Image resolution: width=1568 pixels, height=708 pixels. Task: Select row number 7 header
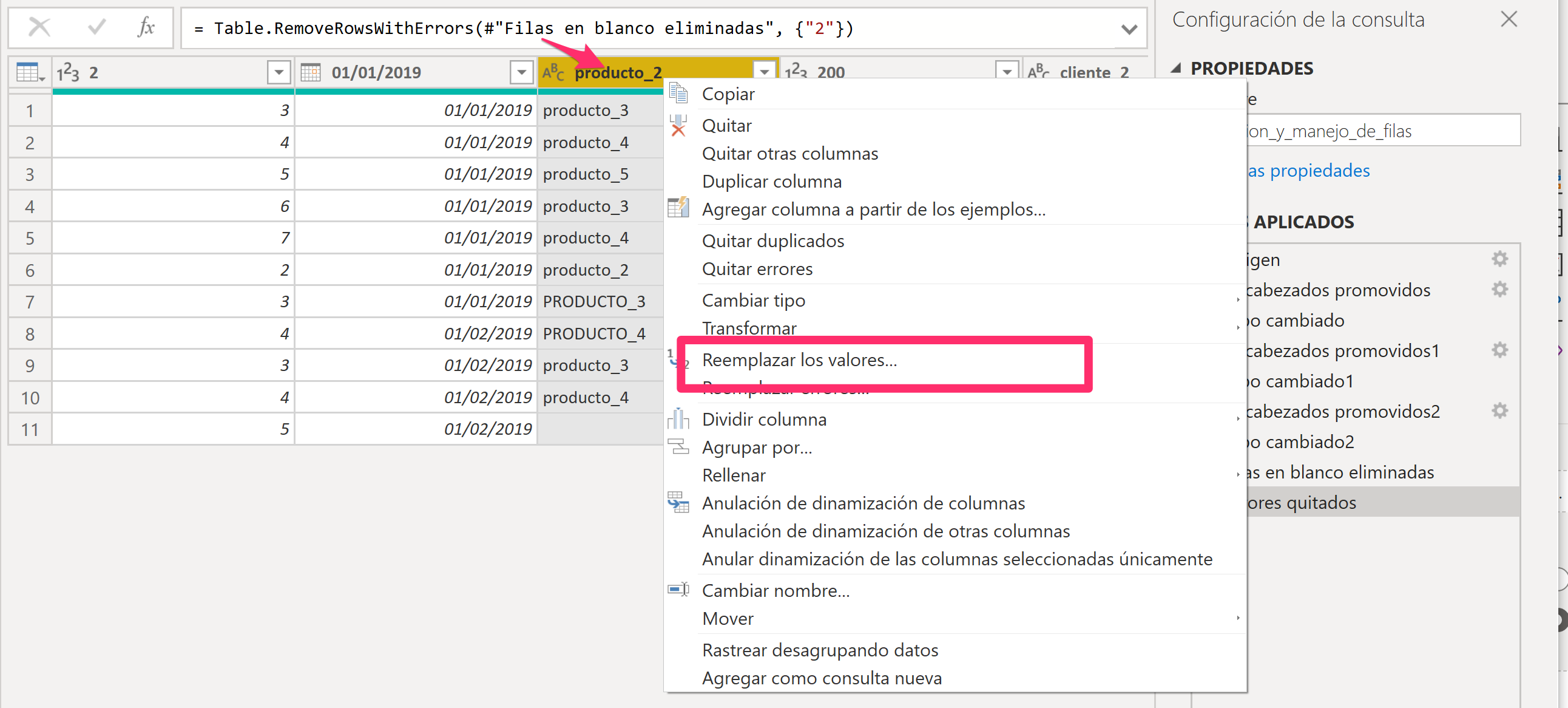click(x=30, y=302)
